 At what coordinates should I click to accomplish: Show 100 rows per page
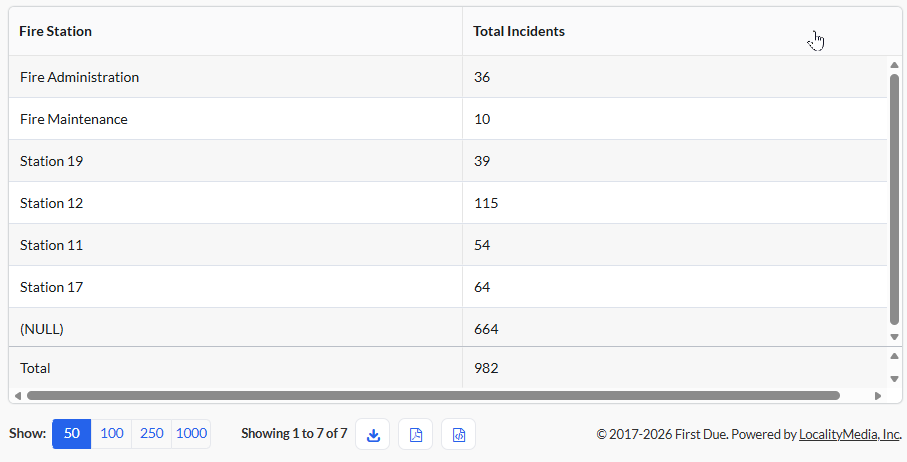[112, 434]
